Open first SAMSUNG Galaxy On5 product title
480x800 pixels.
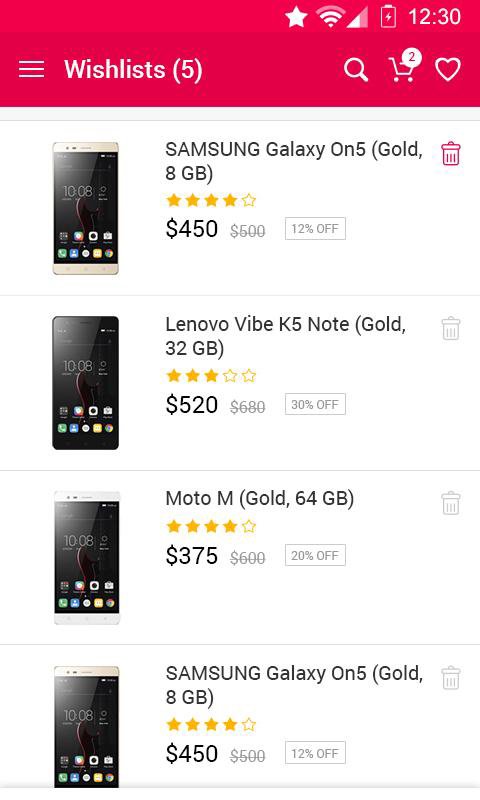coord(294,161)
